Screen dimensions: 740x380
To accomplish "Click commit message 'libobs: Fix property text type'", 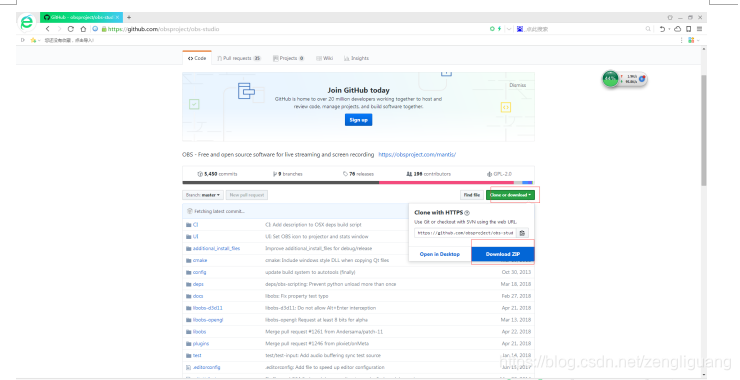I will [296, 296].
